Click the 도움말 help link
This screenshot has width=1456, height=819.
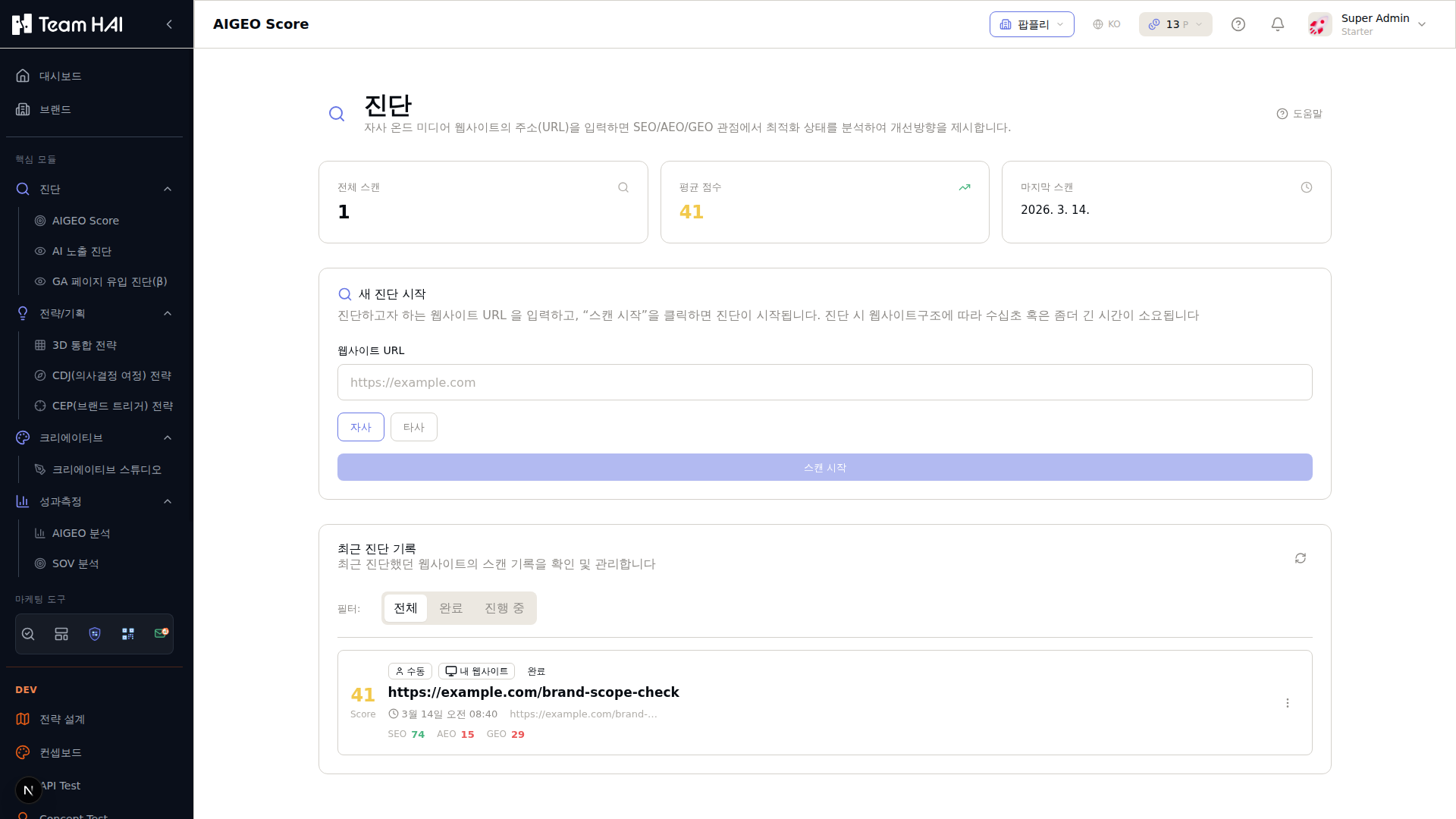pos(1299,114)
